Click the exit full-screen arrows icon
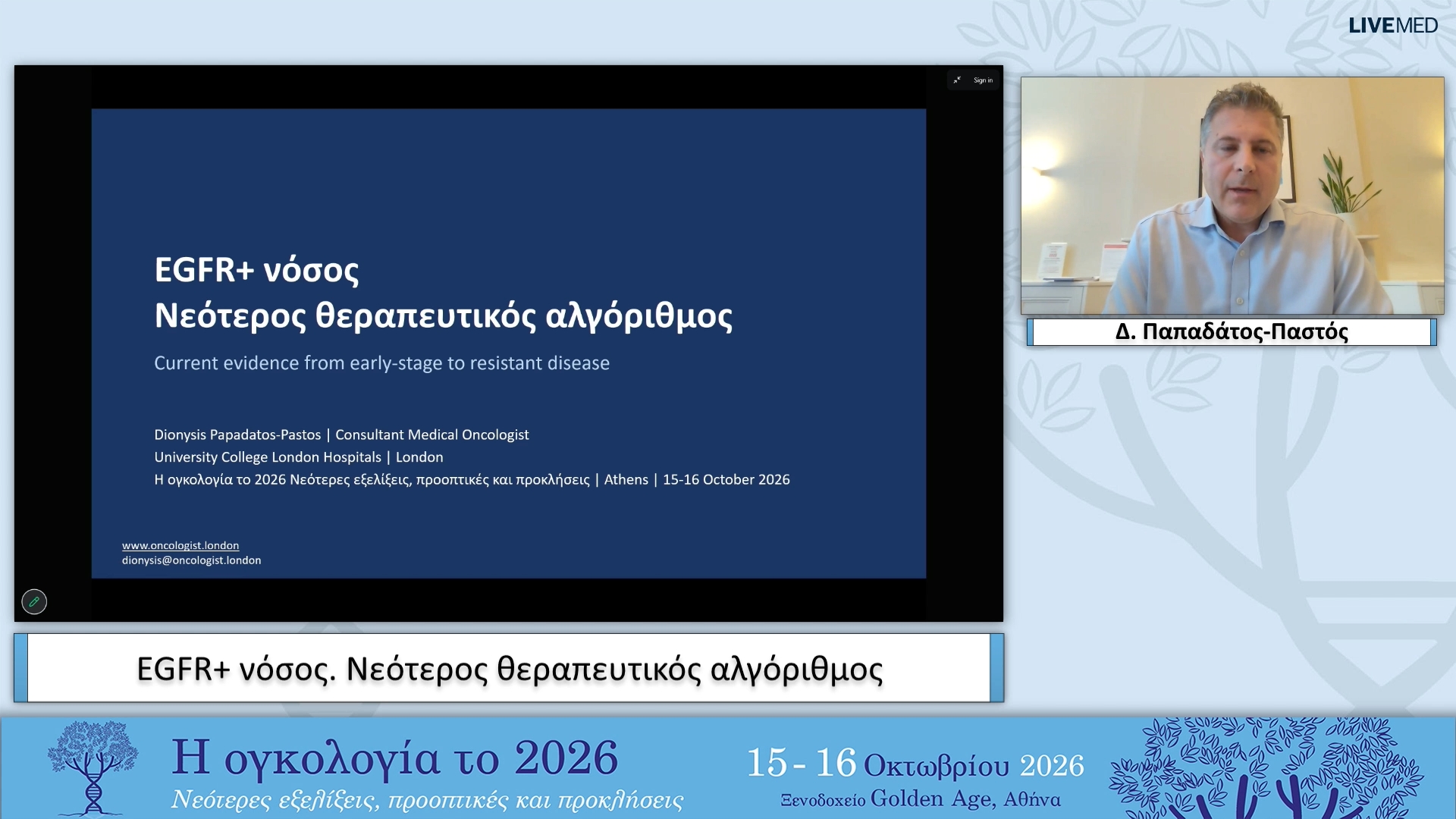This screenshot has height=819, width=1456. (957, 80)
